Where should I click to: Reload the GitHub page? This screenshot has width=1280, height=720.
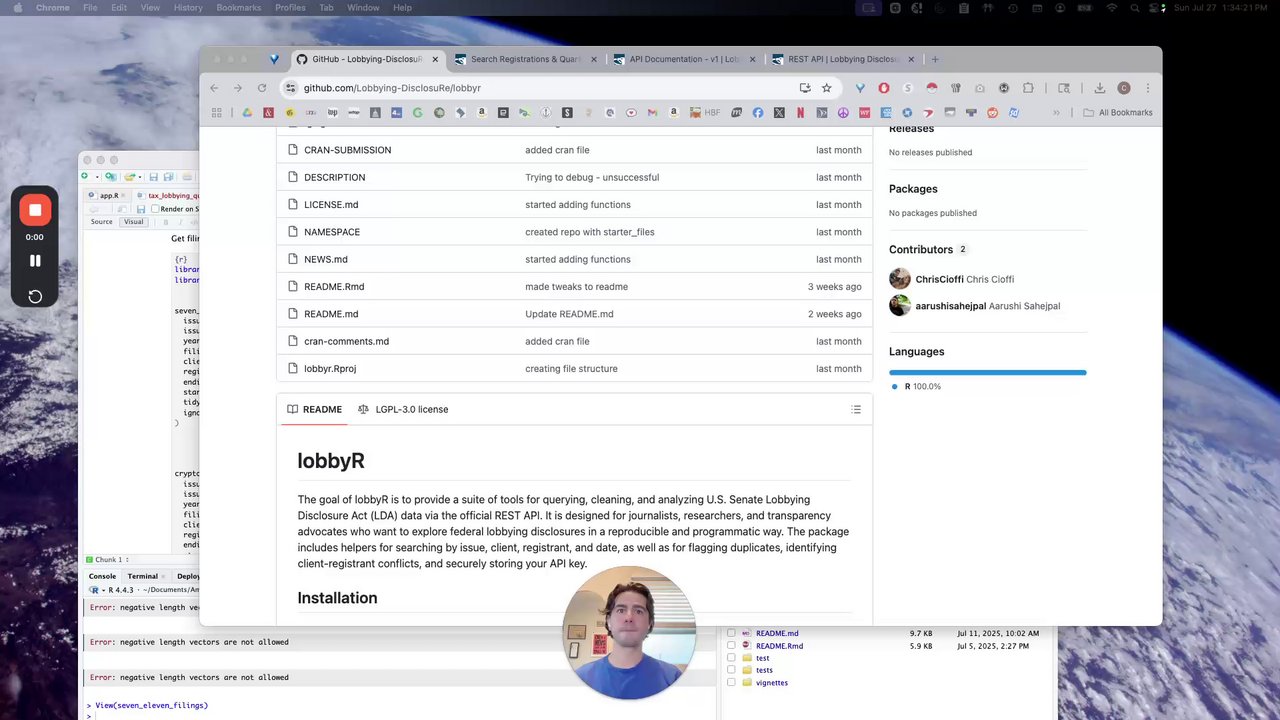click(x=262, y=88)
